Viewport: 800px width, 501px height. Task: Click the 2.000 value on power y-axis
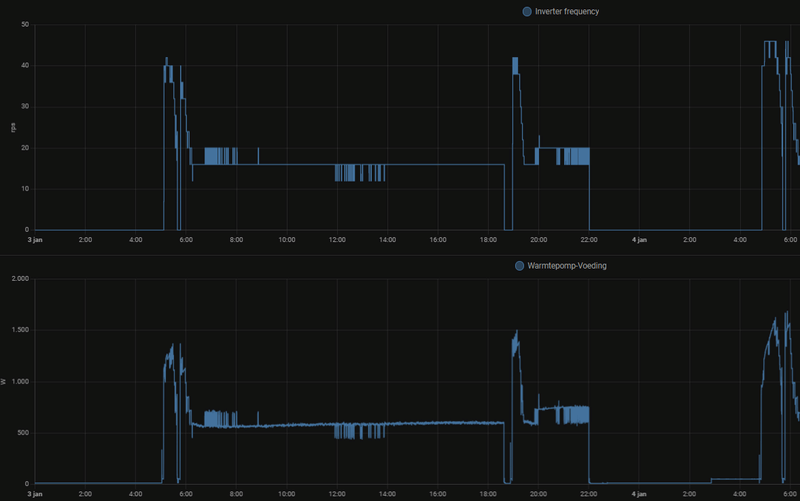[20, 279]
